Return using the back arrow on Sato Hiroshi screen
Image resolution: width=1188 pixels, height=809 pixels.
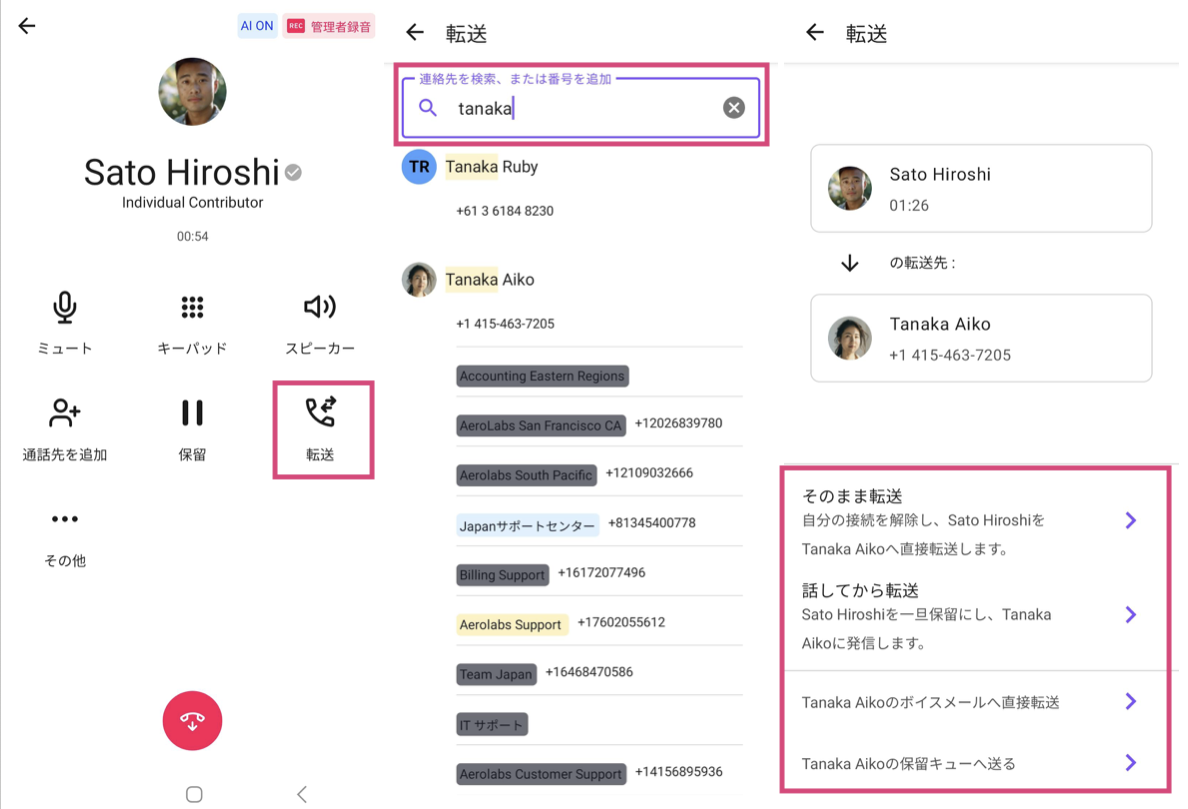(26, 25)
